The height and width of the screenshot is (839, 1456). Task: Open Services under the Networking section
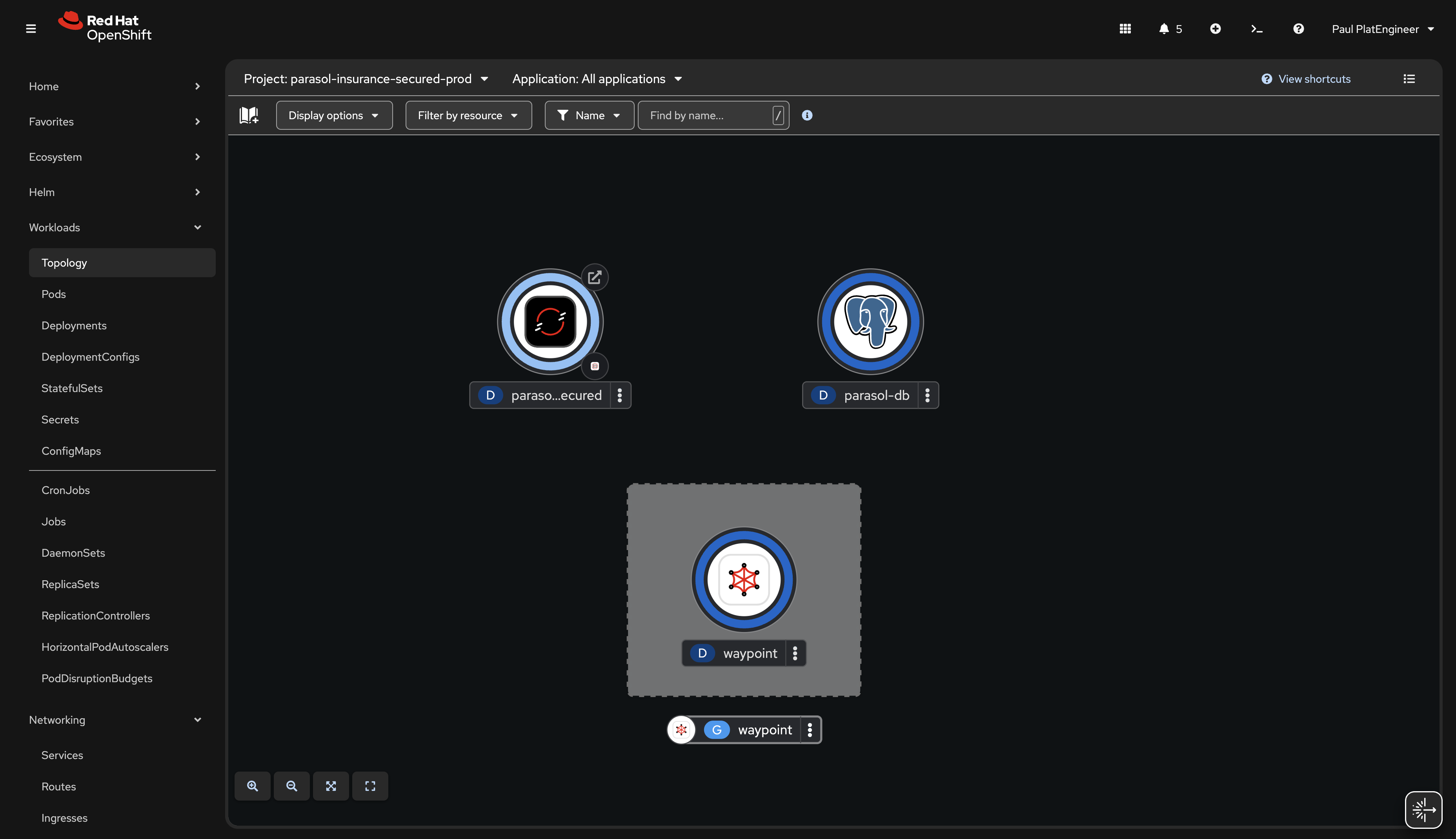62,755
